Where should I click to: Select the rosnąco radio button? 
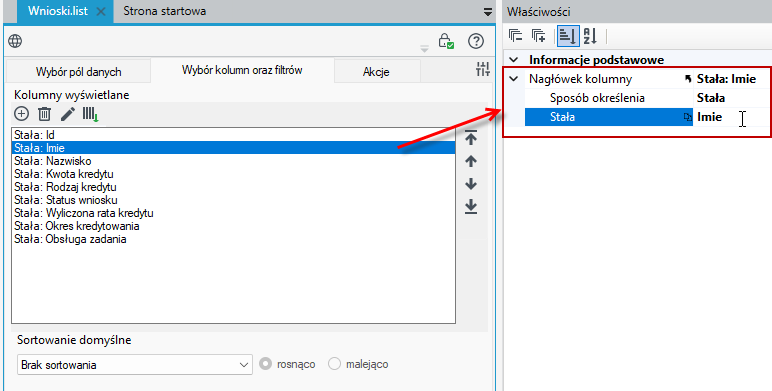tap(265, 364)
